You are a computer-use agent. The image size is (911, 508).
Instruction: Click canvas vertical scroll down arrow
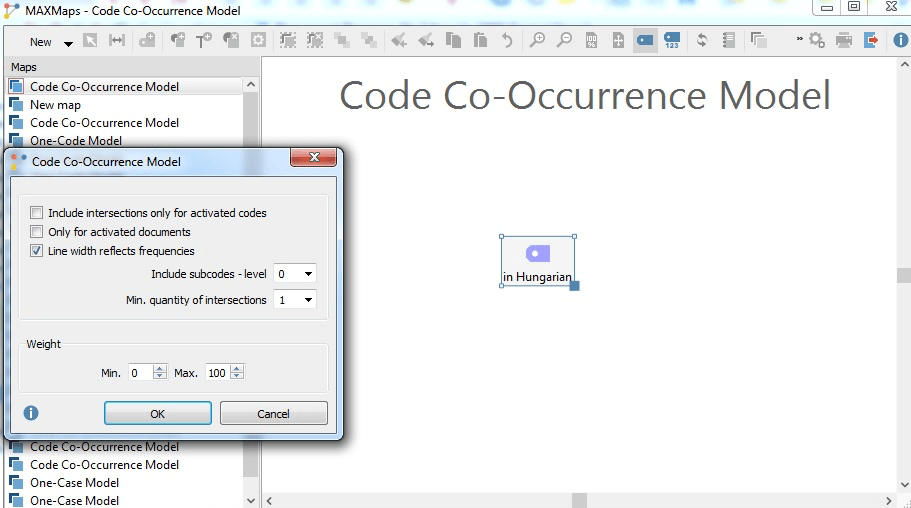coord(904,485)
